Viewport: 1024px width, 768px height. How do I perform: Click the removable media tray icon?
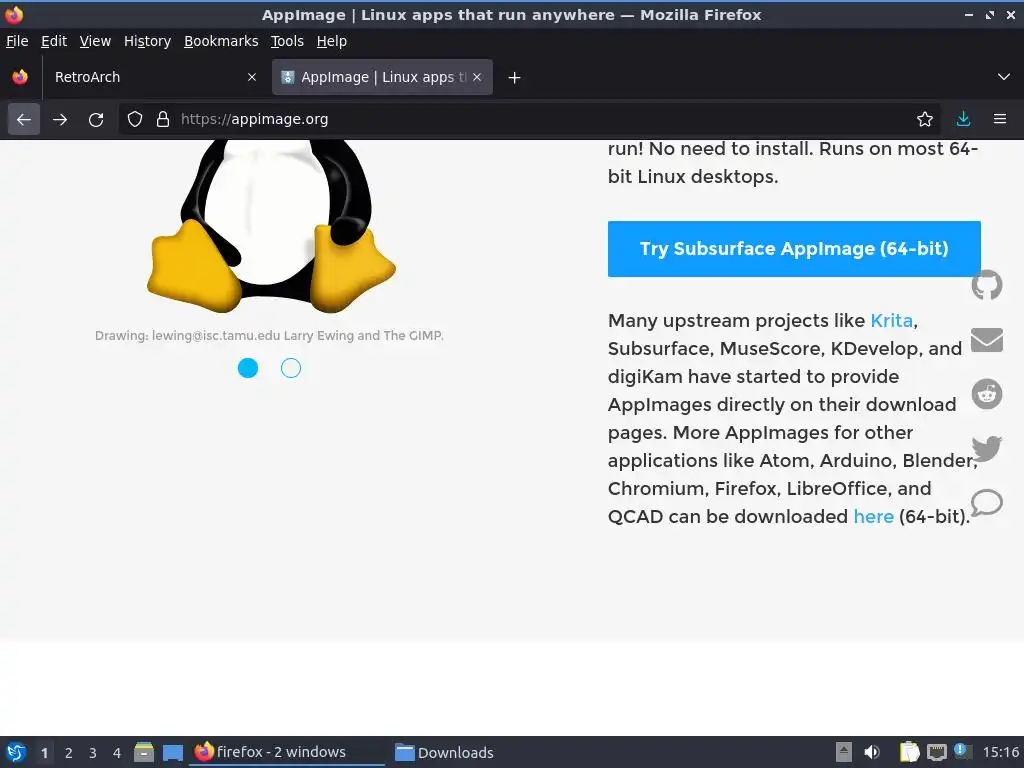click(x=844, y=752)
